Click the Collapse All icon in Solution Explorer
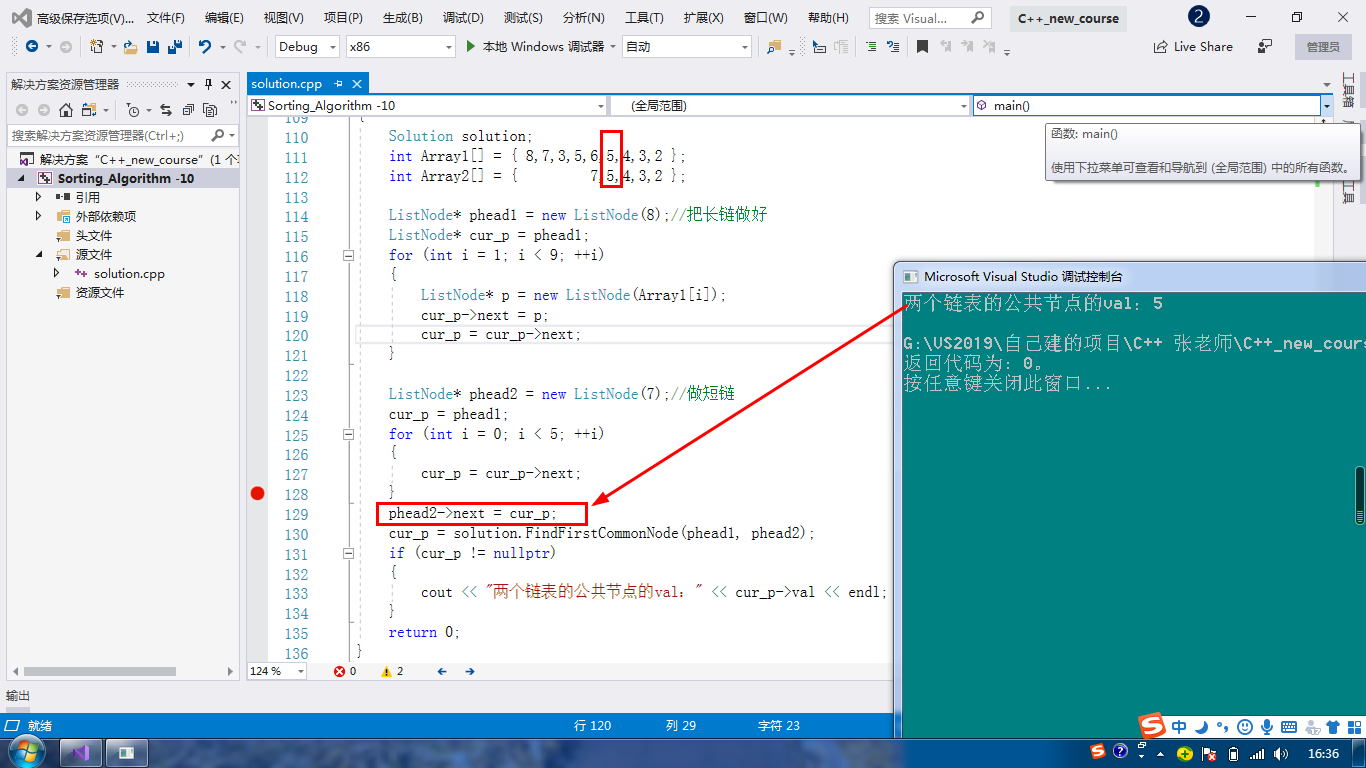This screenshot has height=768, width=1366. 187,110
